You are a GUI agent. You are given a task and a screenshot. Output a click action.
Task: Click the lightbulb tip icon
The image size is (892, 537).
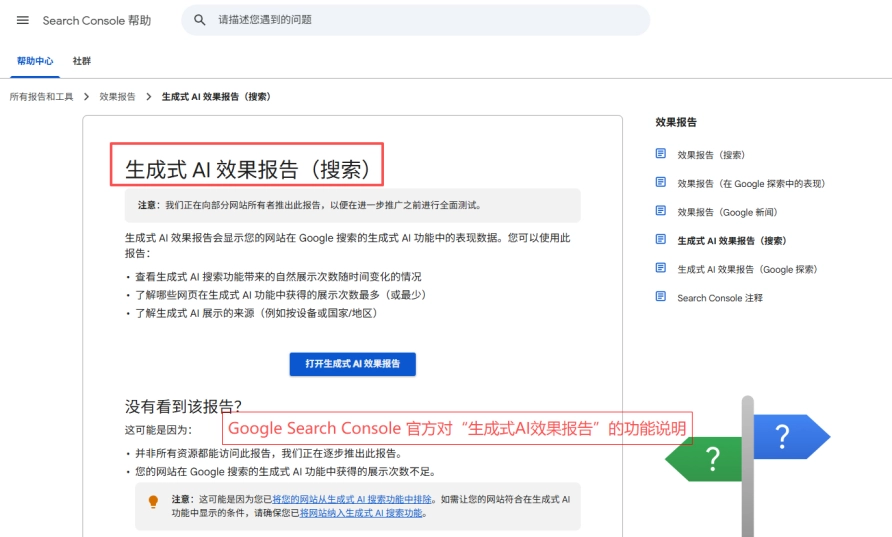click(x=153, y=502)
